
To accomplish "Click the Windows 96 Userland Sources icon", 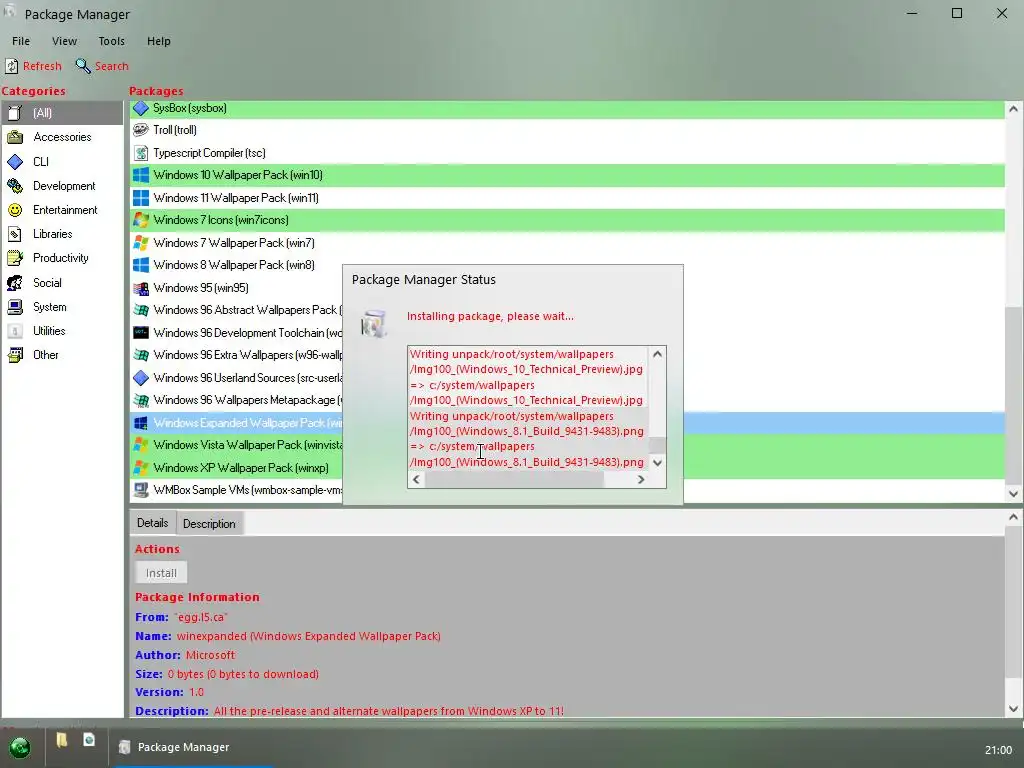I will point(140,377).
